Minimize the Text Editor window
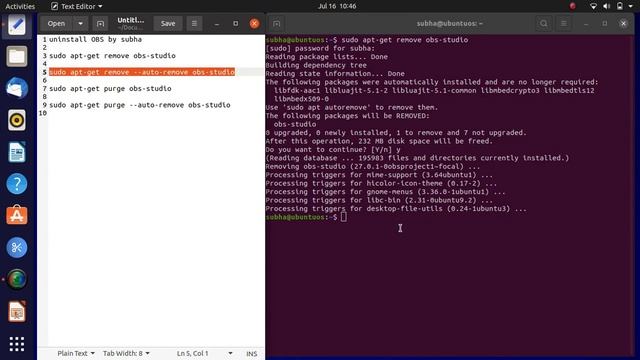This screenshot has height=360, width=640. point(217,24)
